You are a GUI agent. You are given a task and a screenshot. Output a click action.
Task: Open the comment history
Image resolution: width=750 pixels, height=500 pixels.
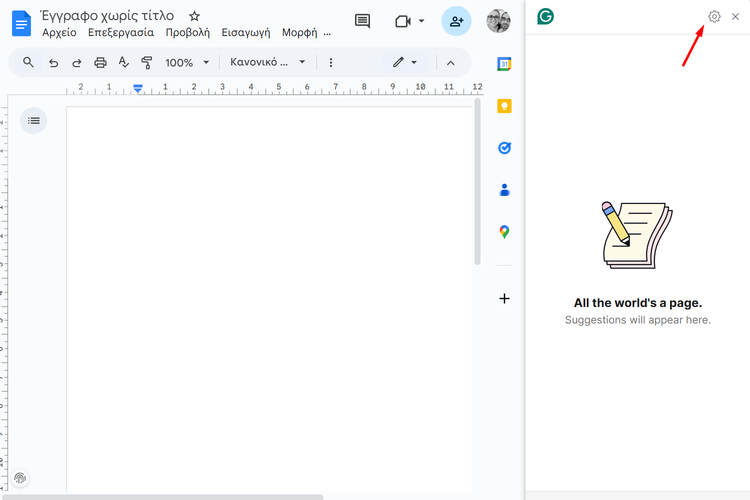[362, 21]
